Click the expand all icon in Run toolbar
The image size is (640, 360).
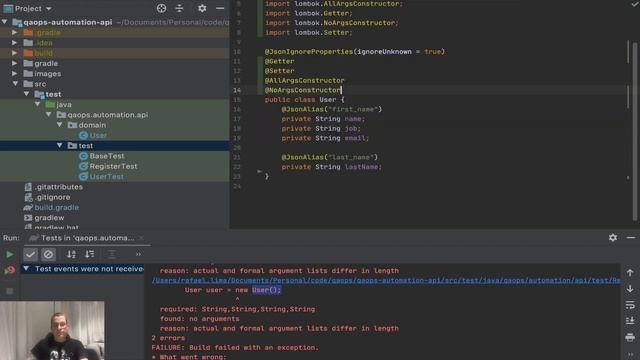[x=111, y=254]
